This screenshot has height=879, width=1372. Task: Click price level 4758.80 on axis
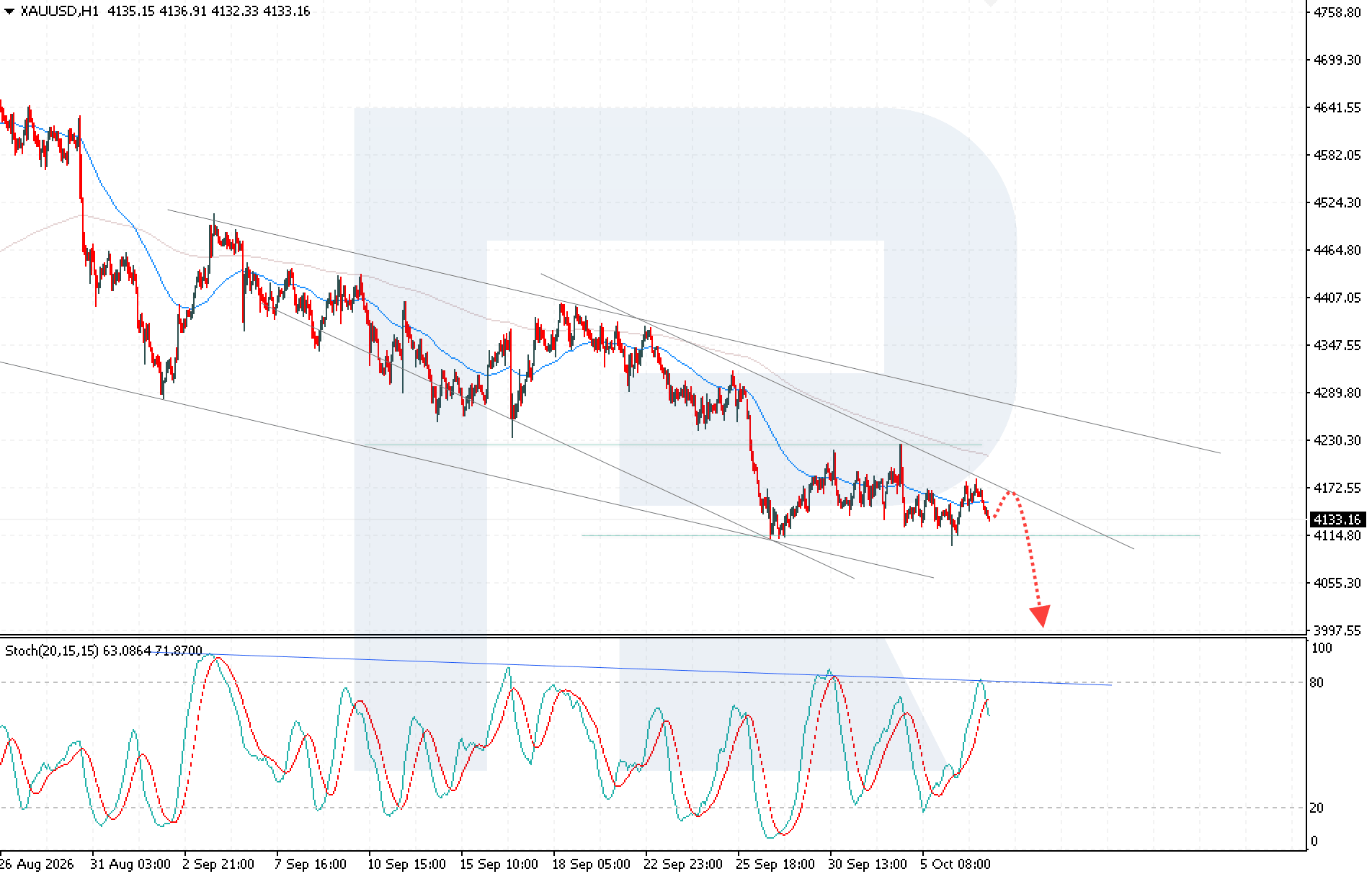[x=1337, y=12]
